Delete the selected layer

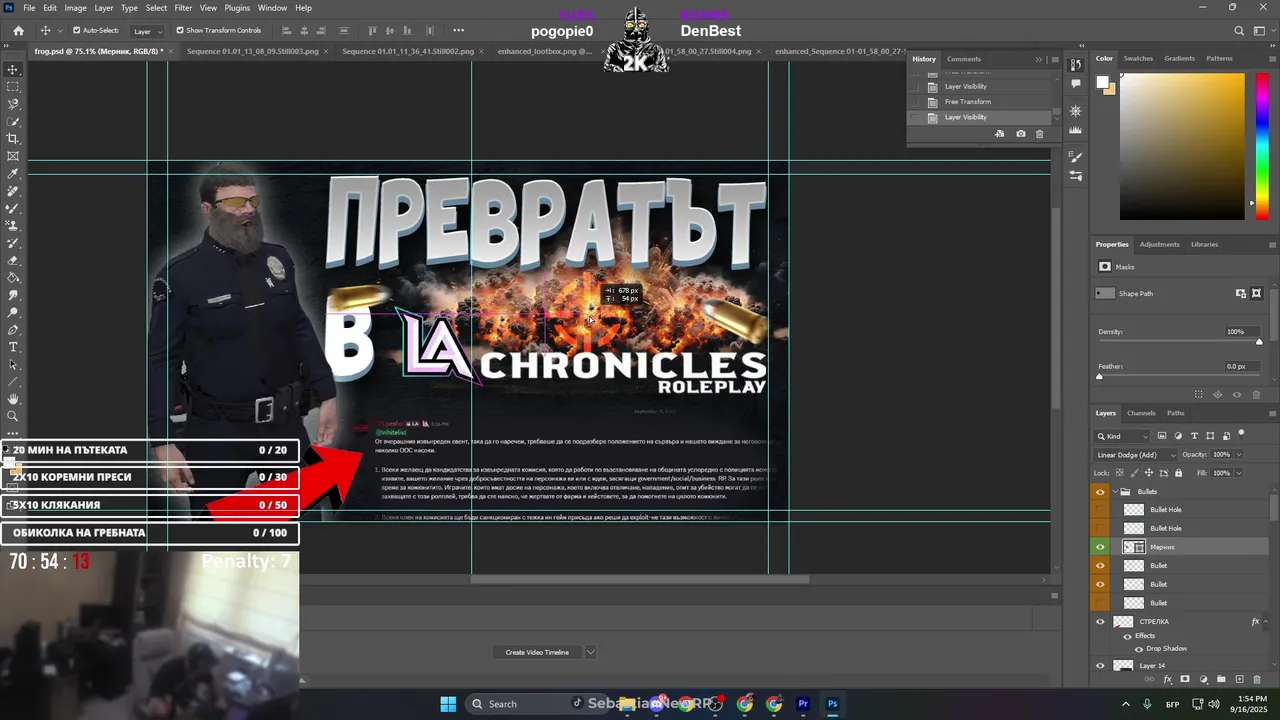1257,680
